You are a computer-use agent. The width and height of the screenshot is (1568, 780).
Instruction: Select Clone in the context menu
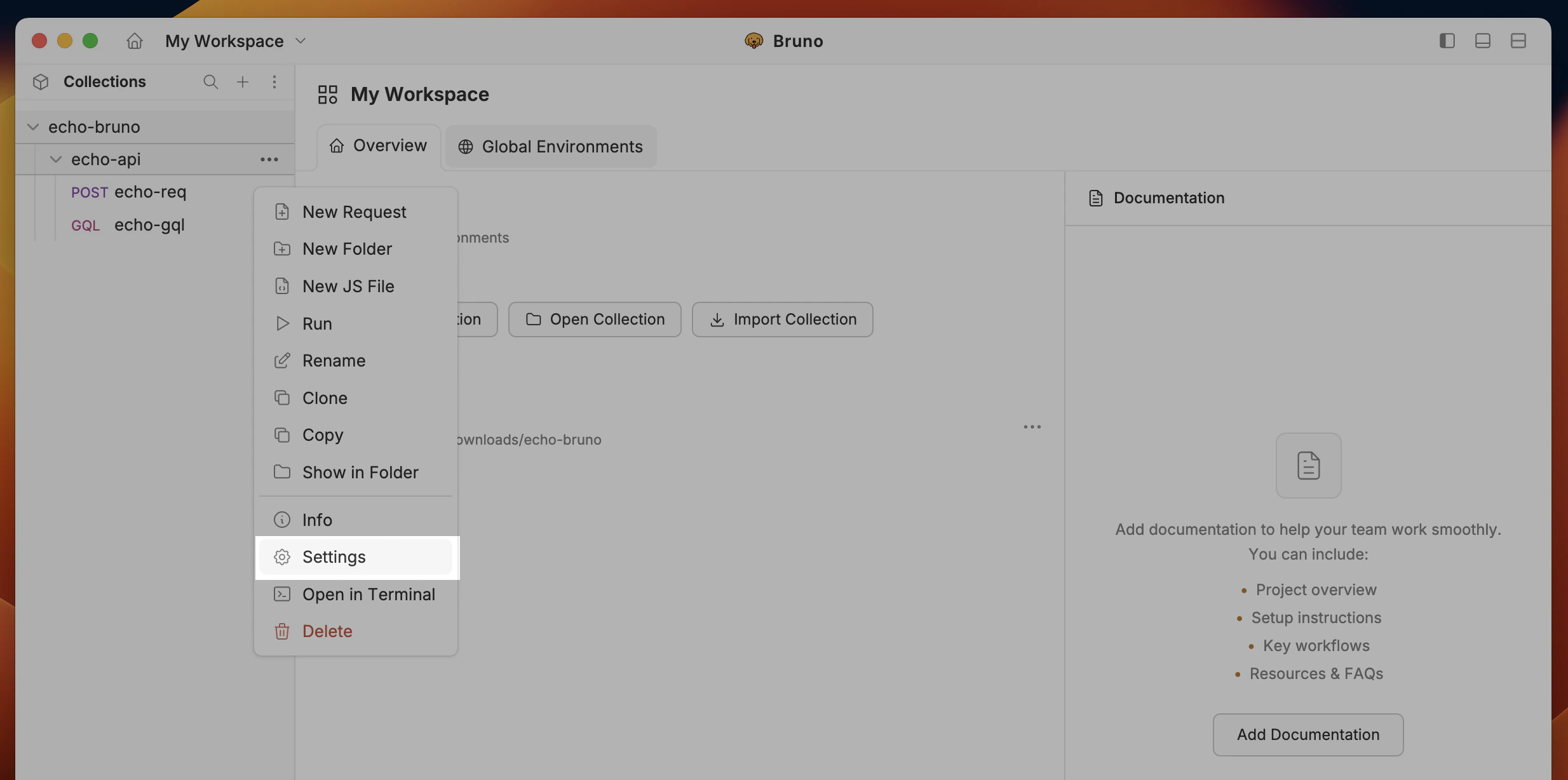coord(356,398)
